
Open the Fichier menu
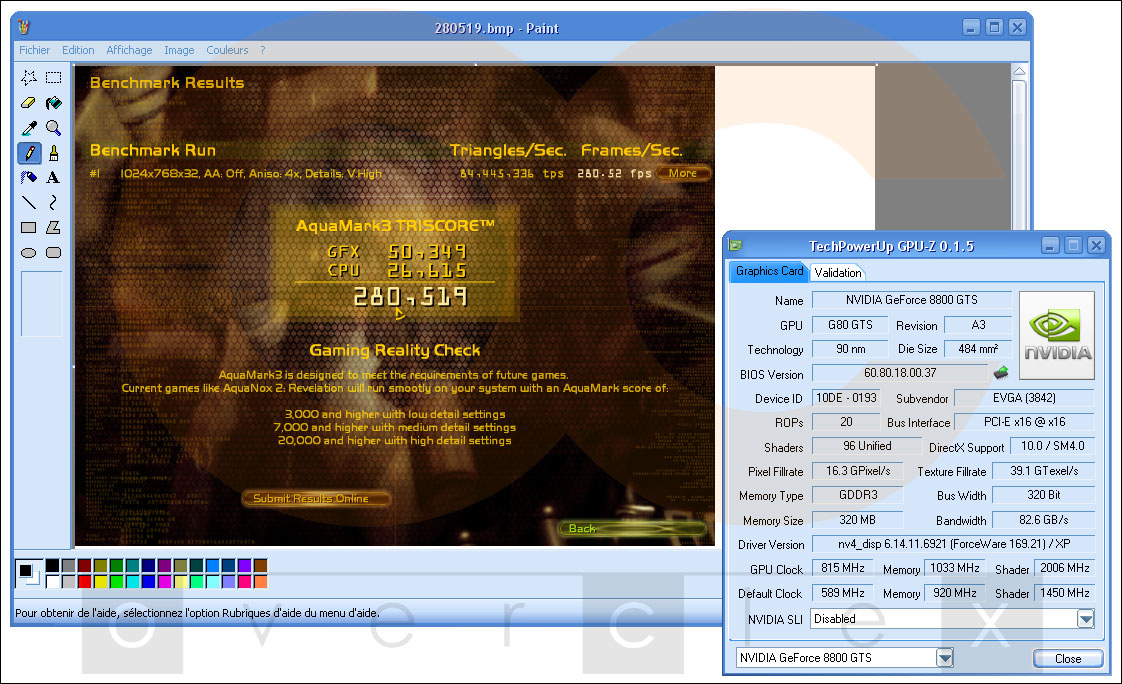(x=34, y=50)
